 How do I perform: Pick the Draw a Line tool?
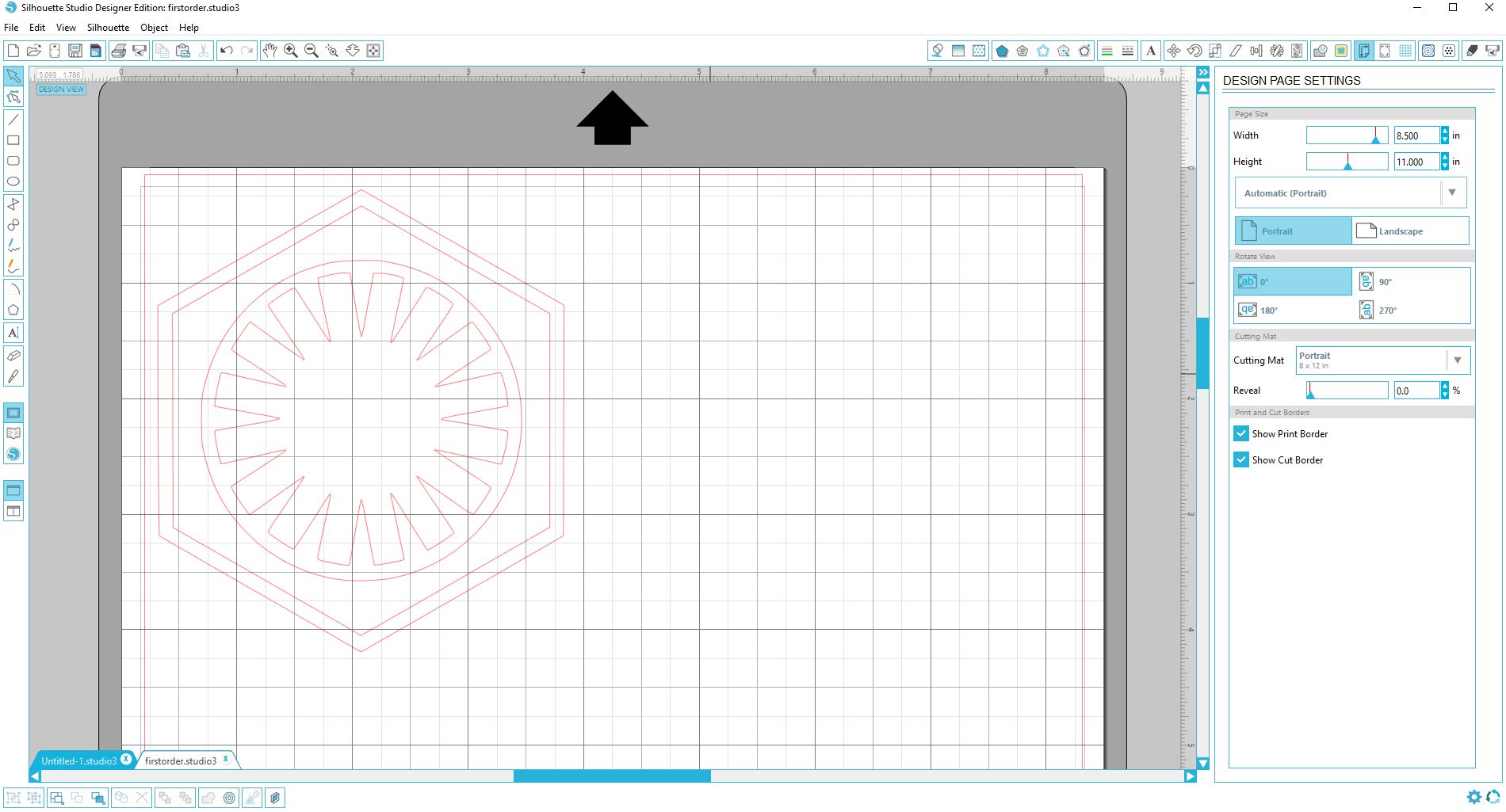click(13, 120)
